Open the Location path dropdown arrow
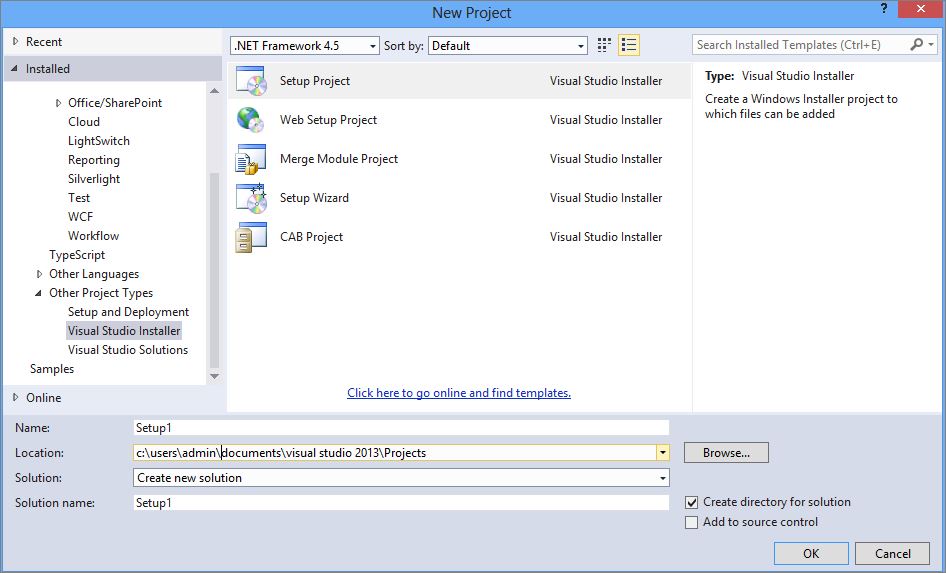Image resolution: width=946 pixels, height=573 pixels. coord(662,452)
